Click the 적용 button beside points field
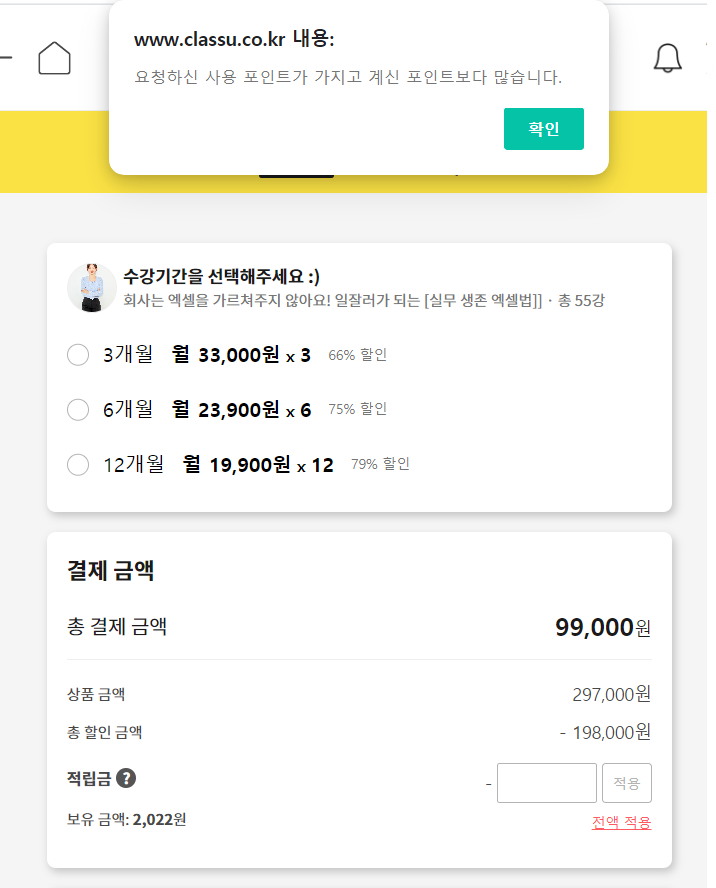This screenshot has height=888, width=716. [626, 783]
